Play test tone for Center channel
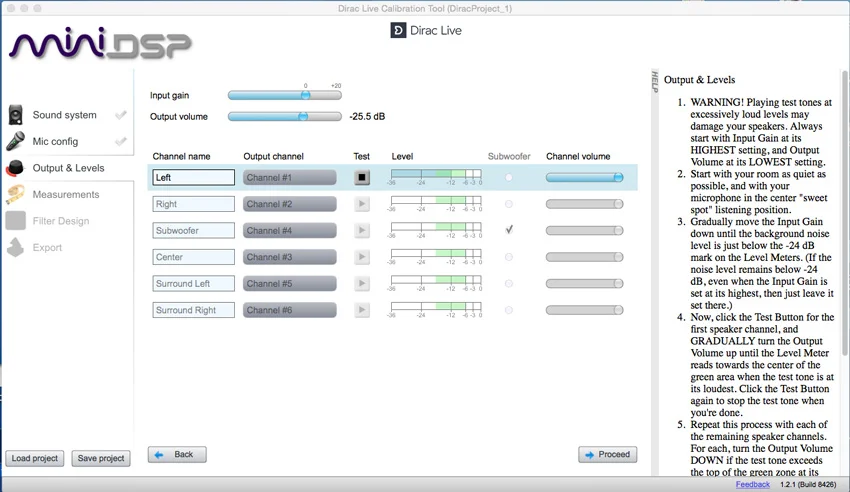This screenshot has width=850, height=492. tap(362, 257)
